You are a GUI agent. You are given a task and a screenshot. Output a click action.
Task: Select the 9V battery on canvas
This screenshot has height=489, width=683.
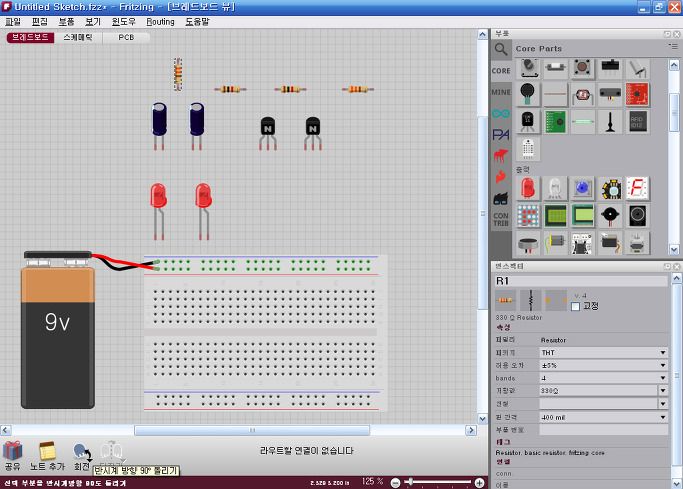pyautogui.click(x=57, y=330)
